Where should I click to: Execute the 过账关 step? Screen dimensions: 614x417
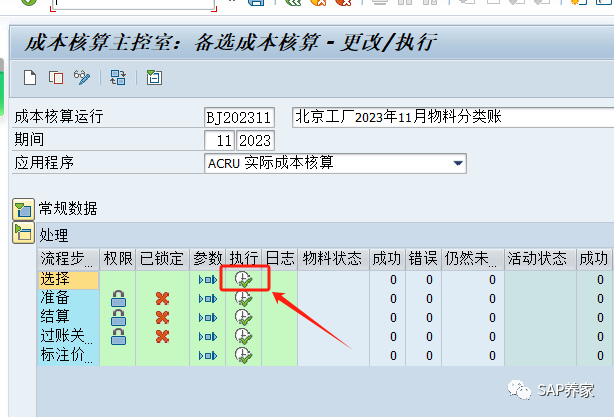pos(243,336)
